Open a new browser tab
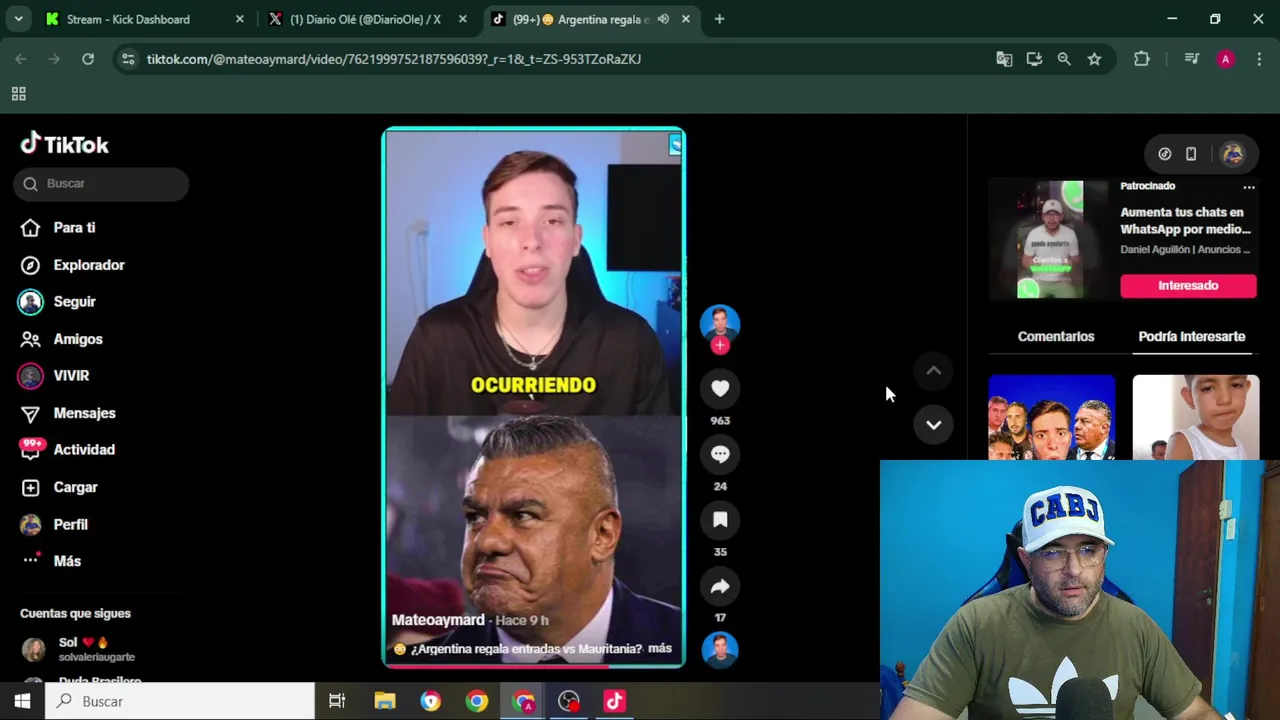Image resolution: width=1280 pixels, height=720 pixels. click(719, 19)
